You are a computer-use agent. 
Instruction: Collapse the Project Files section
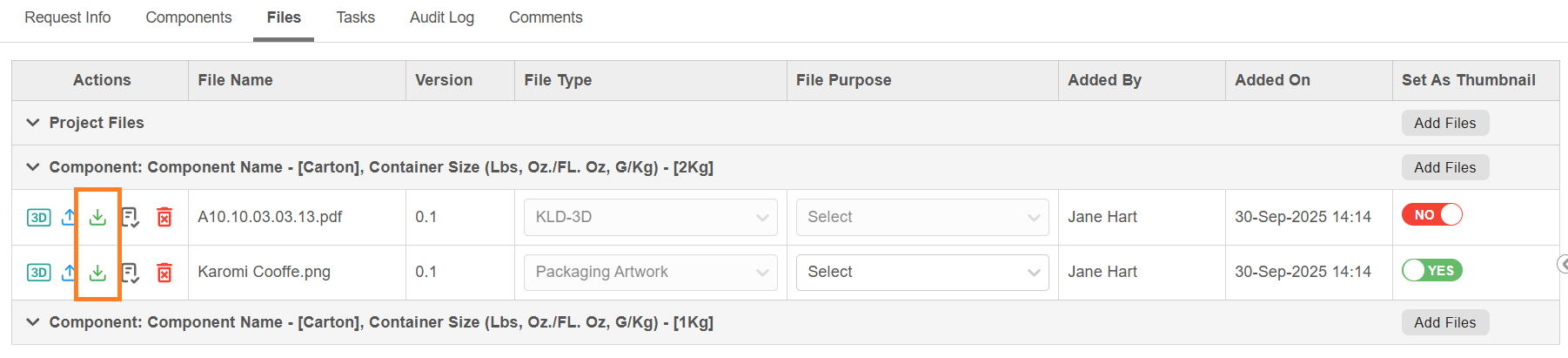[33, 123]
